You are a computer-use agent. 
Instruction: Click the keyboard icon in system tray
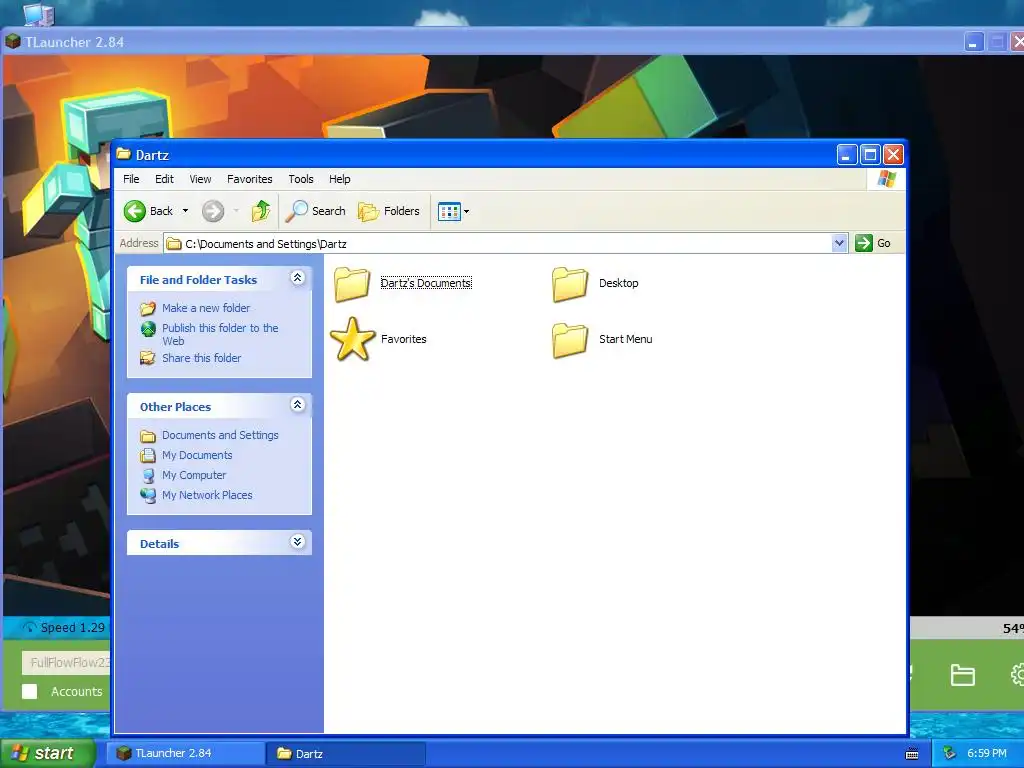(912, 754)
